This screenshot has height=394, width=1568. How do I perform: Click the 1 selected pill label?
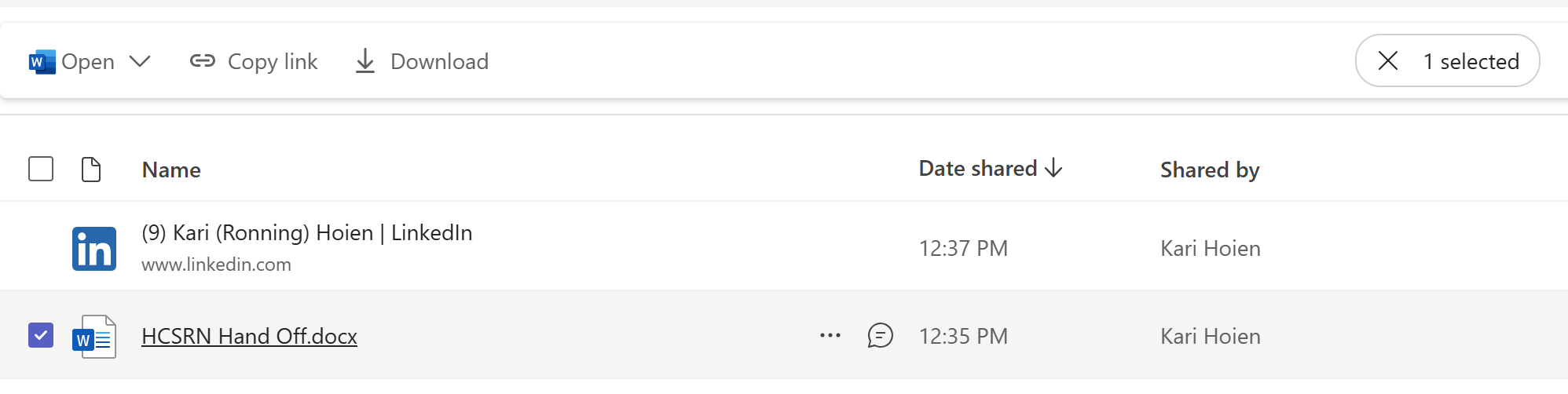pos(1471,61)
